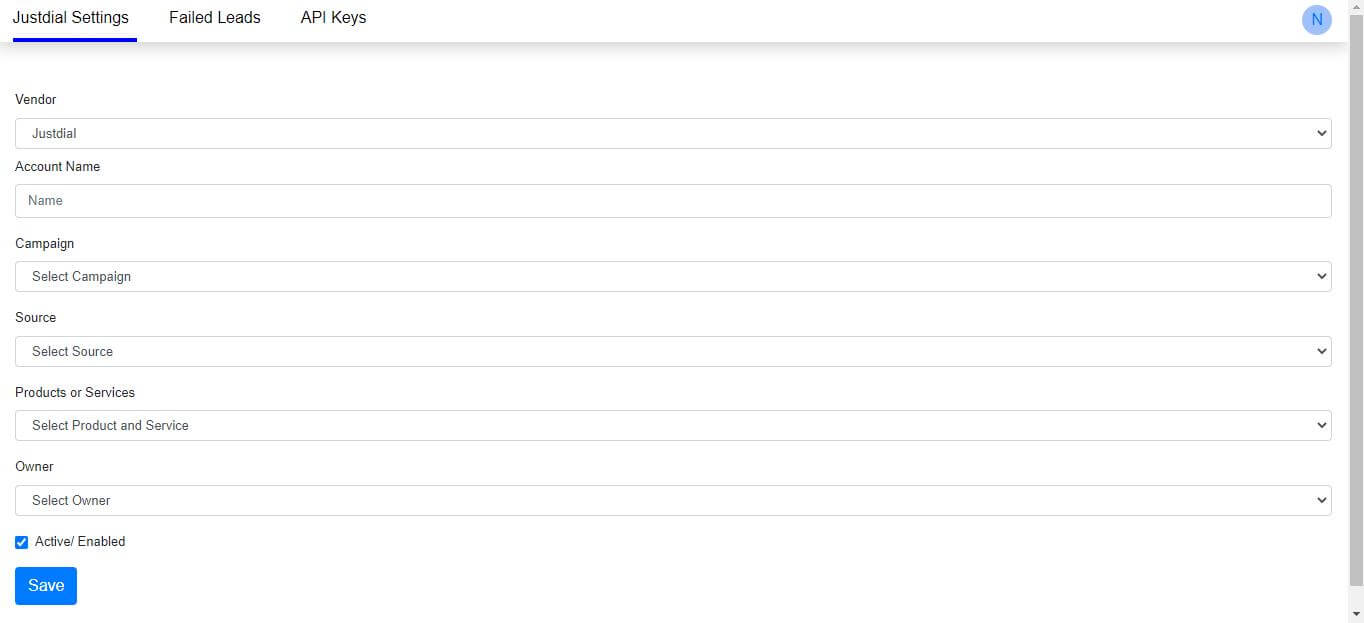
Task: Click the Owner dropdown chevron arrow
Action: tap(1322, 500)
